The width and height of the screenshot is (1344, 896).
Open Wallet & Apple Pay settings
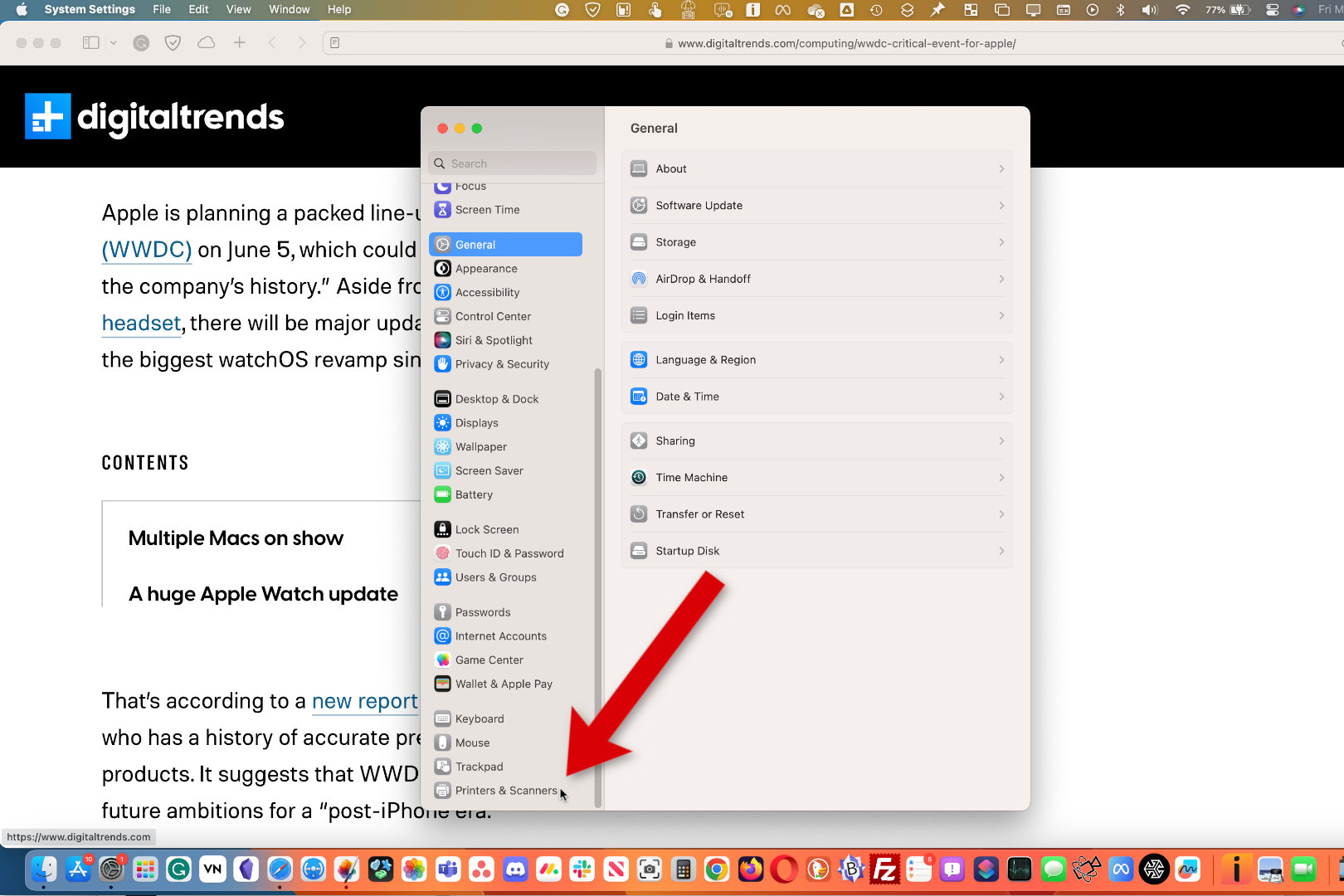click(x=503, y=684)
